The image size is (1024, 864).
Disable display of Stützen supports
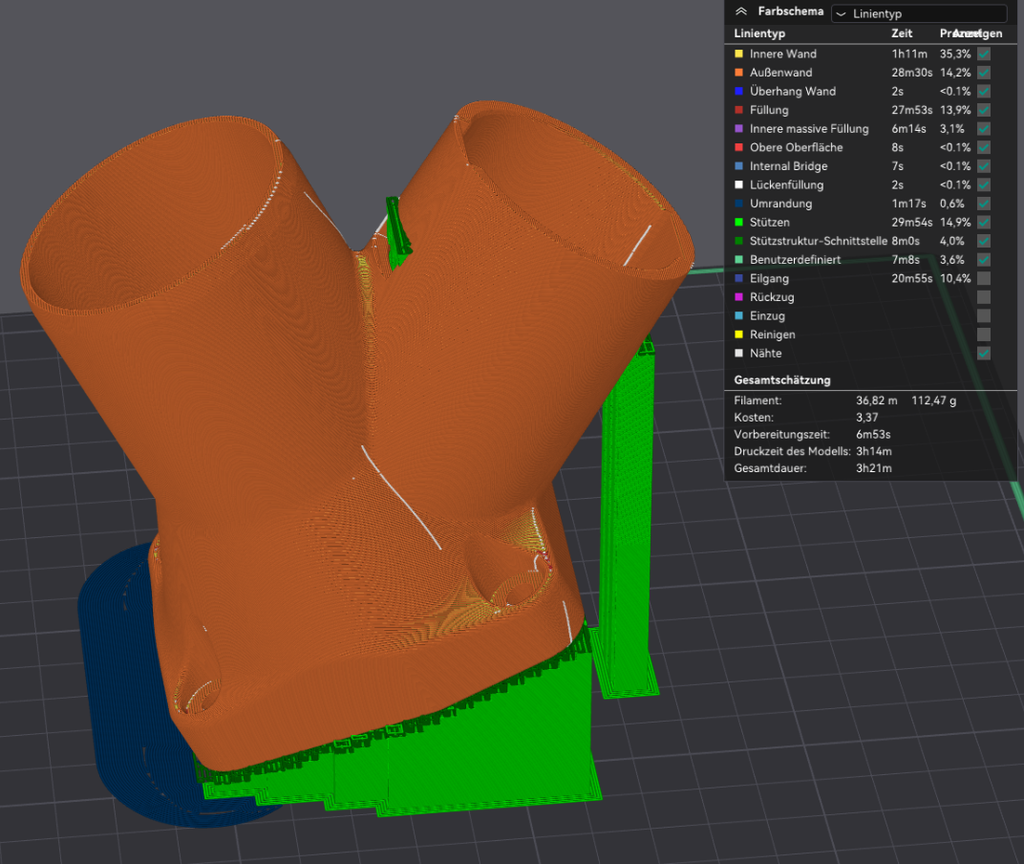984,222
